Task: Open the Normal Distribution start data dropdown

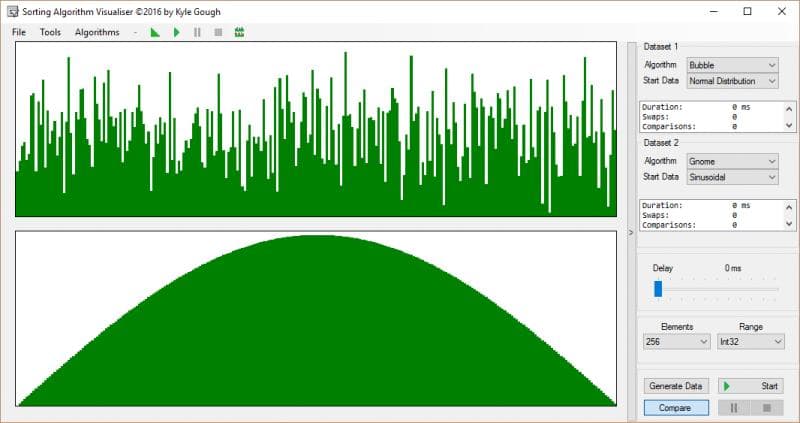Action: point(732,81)
